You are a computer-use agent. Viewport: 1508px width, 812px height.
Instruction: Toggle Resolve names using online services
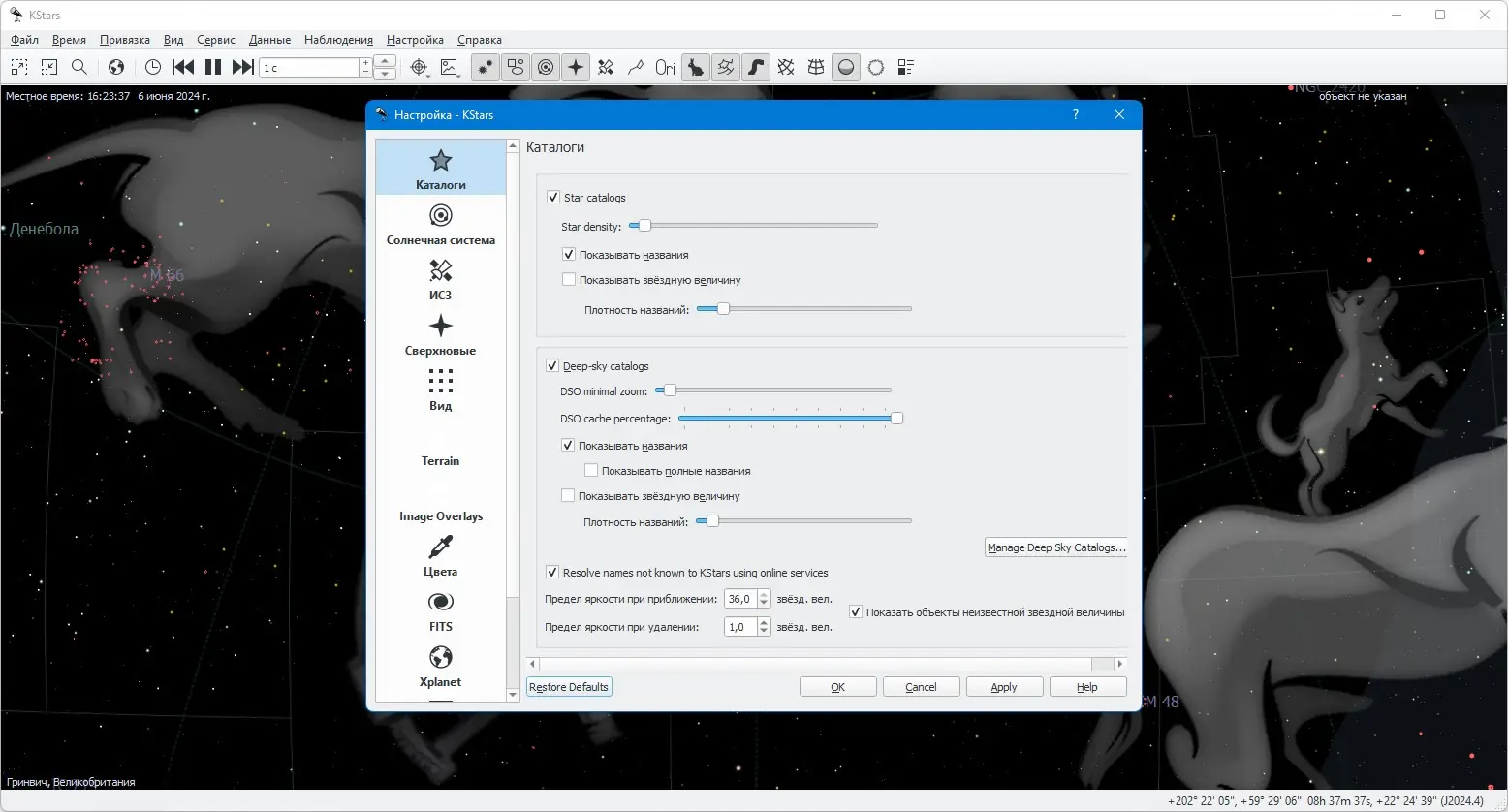coord(552,573)
